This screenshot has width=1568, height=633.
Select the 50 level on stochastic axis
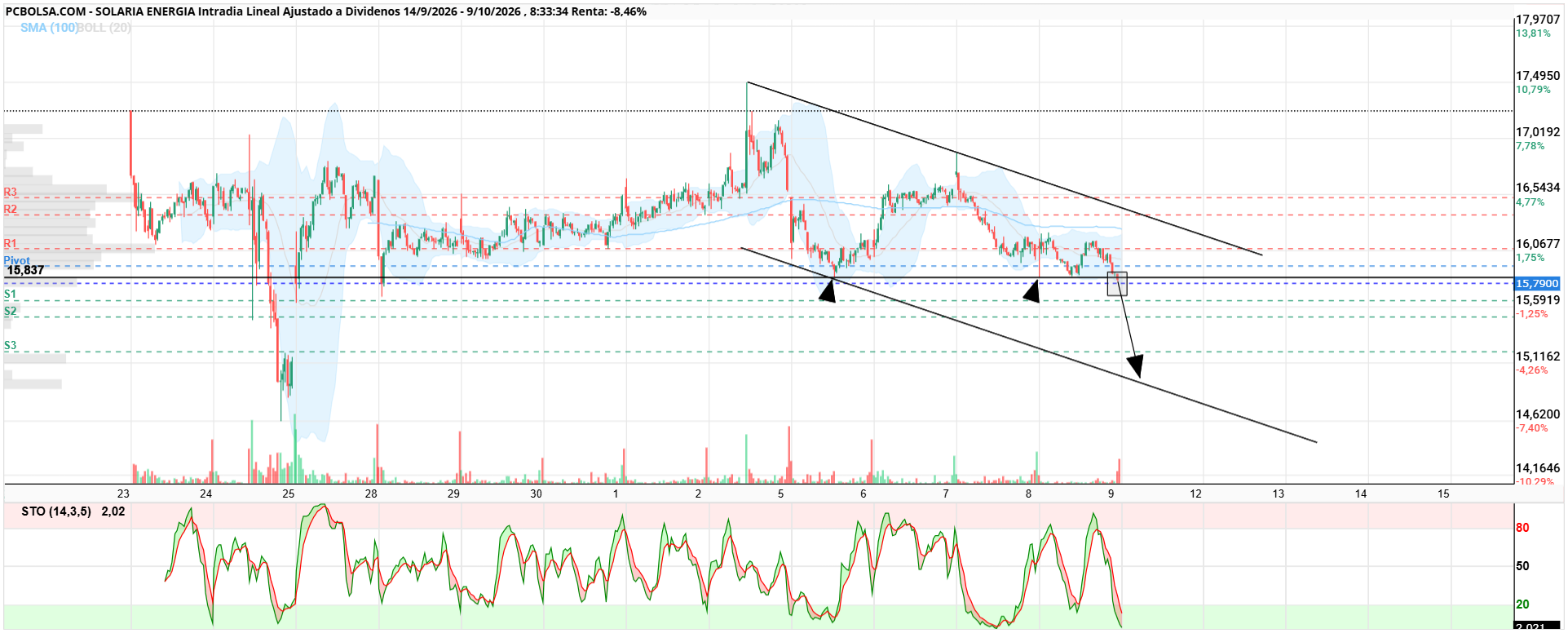[x=1522, y=566]
